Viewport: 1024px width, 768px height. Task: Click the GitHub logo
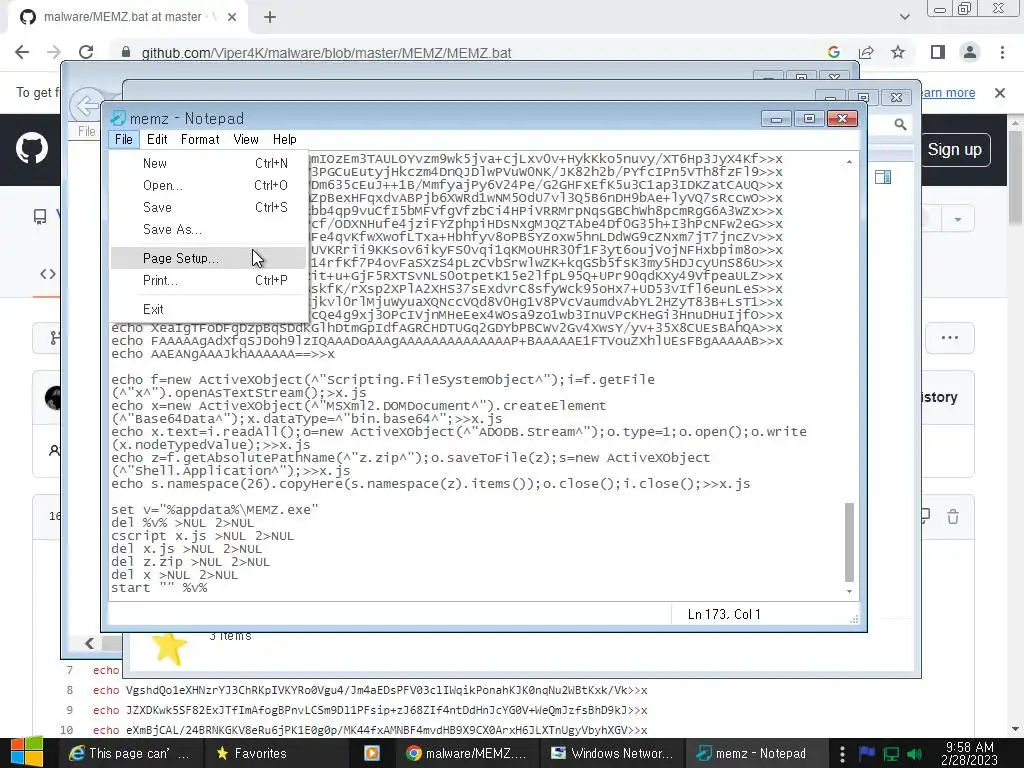32,149
